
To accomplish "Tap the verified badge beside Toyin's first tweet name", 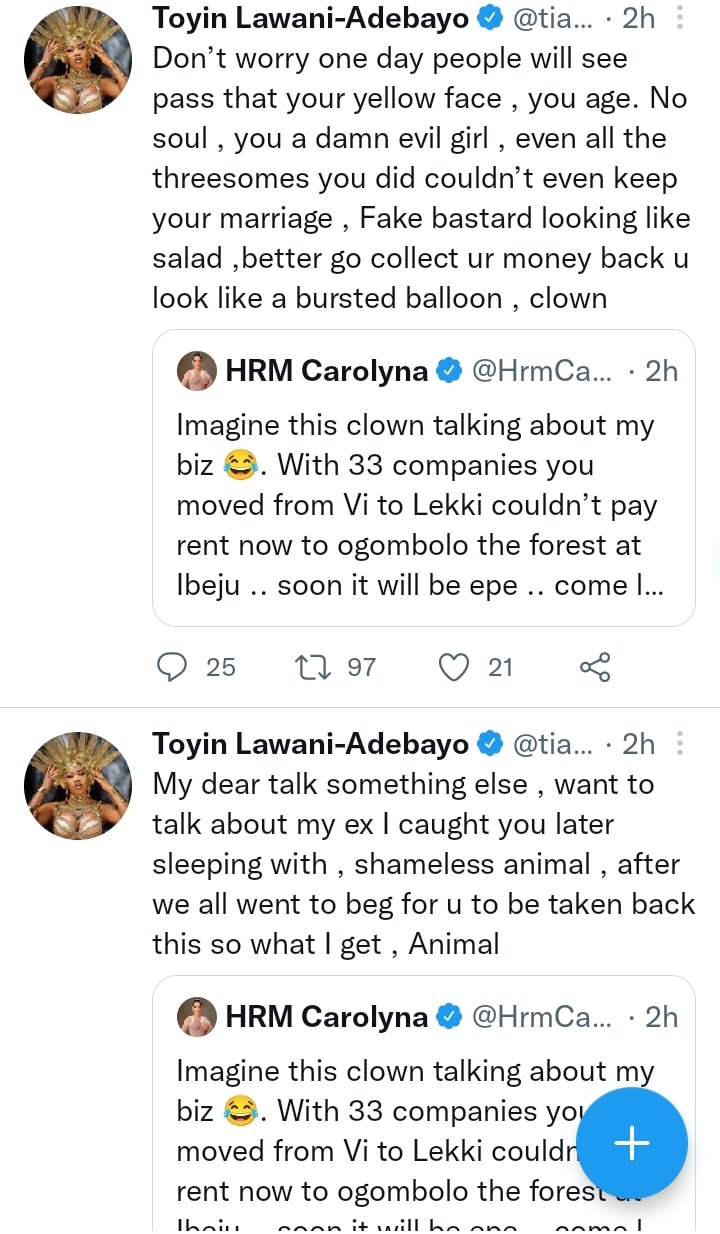I will point(489,18).
